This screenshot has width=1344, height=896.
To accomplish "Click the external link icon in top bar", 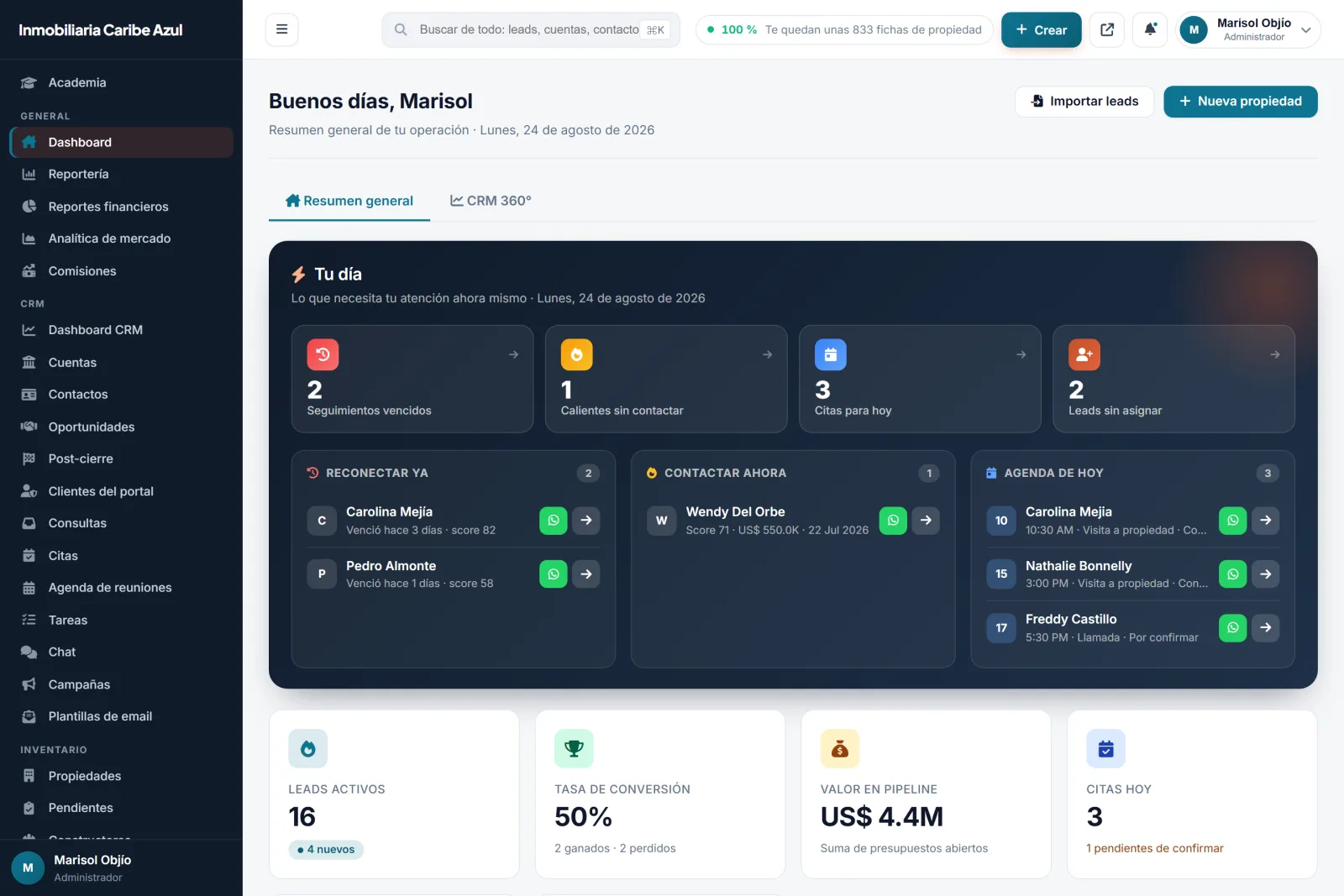I will (x=1107, y=29).
